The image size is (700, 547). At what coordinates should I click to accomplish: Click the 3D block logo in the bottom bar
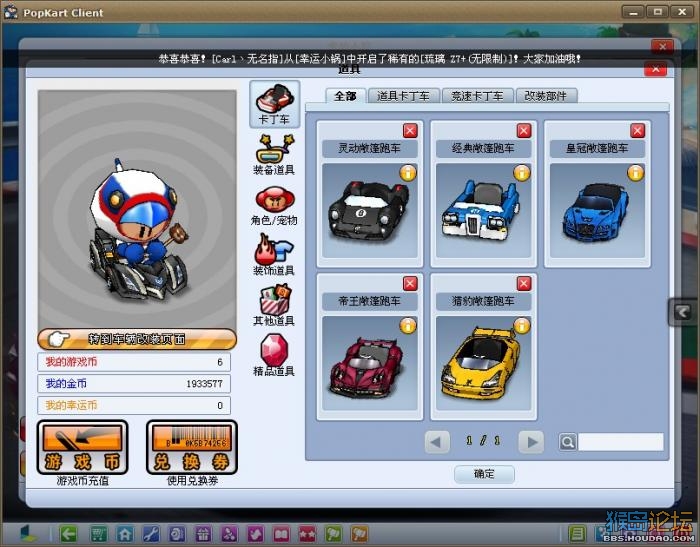point(28,534)
